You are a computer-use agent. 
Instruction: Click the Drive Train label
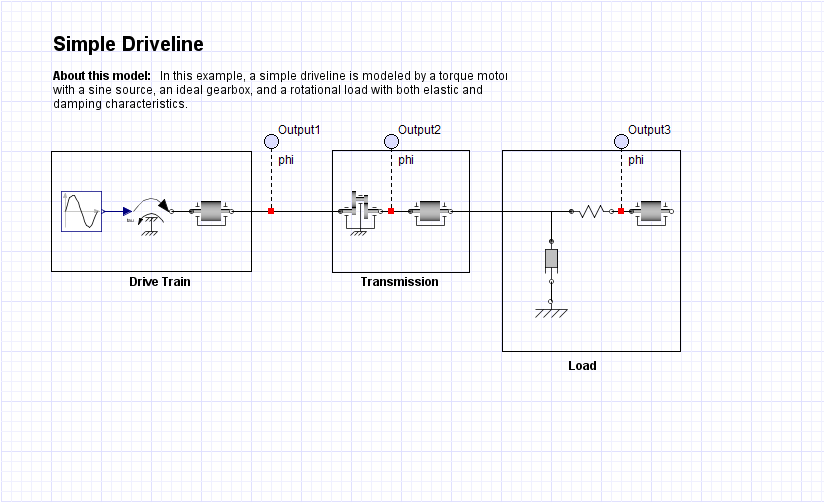point(159,282)
